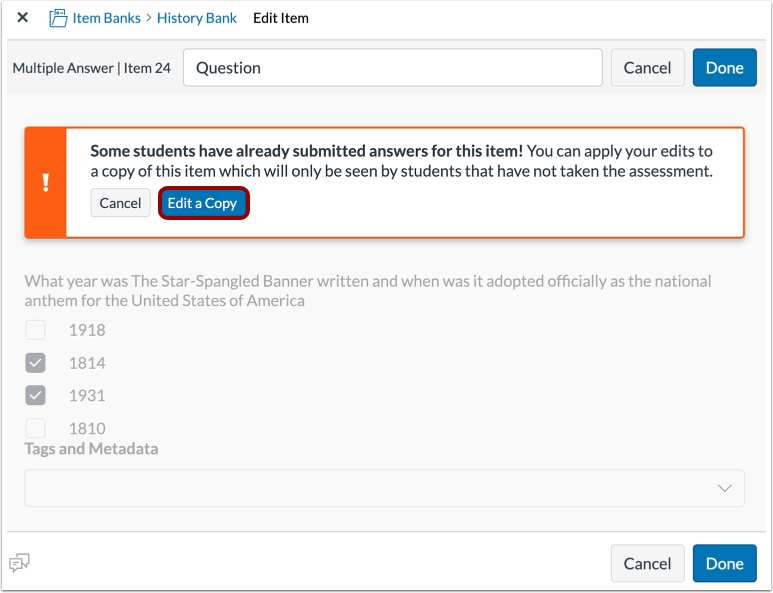This screenshot has height=593, width=773.
Task: Open the feedback icon at bottom left
Action: [19, 563]
